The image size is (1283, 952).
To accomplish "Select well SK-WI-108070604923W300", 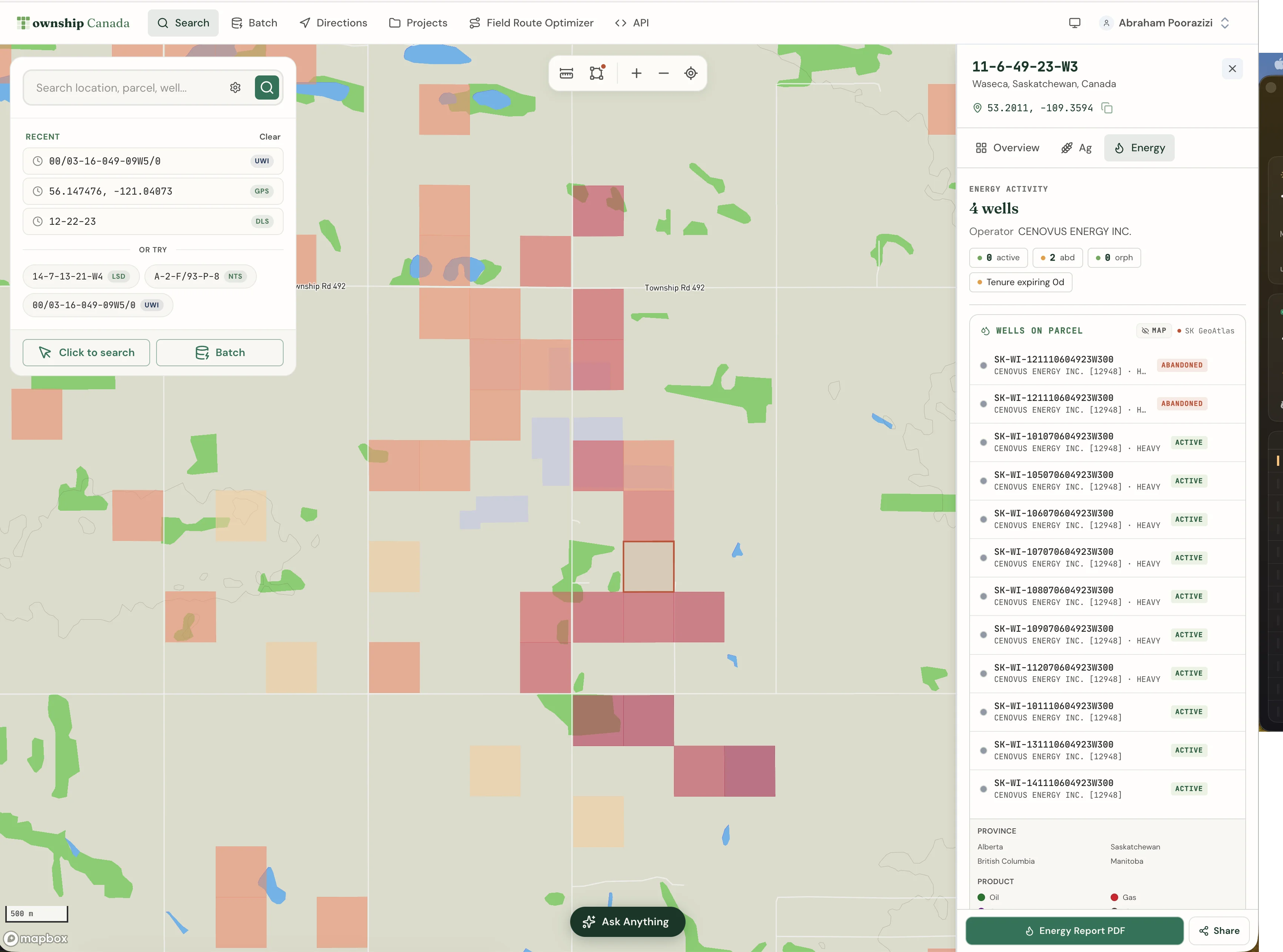I will tap(1107, 596).
